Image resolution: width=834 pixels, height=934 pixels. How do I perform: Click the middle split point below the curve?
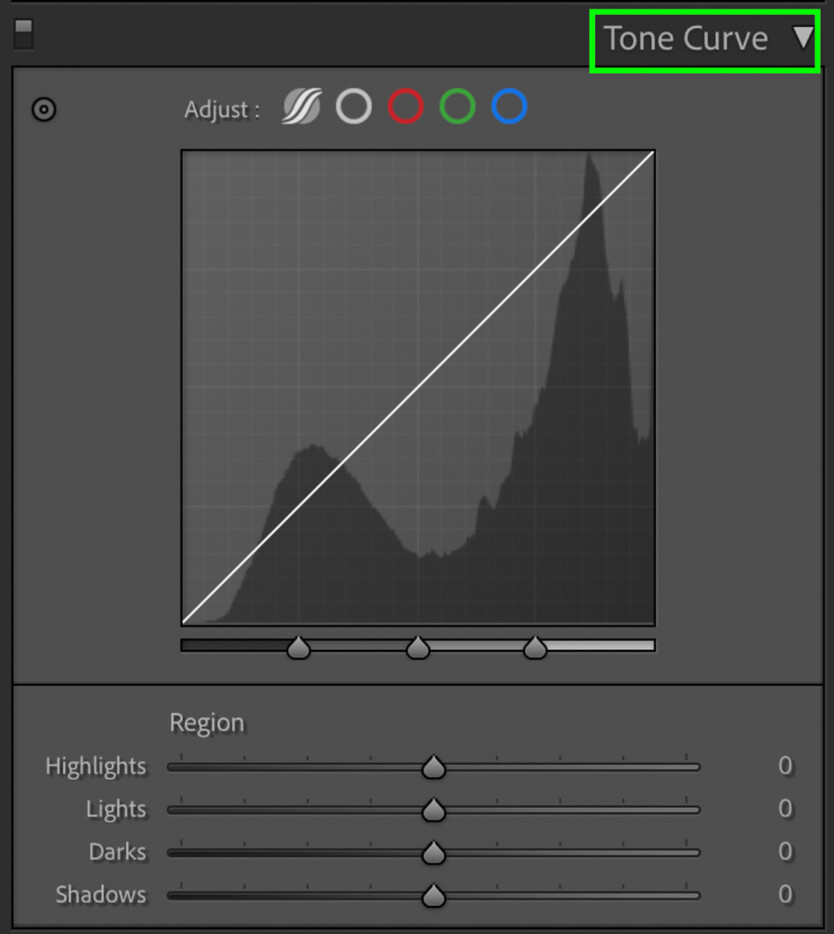coord(417,647)
